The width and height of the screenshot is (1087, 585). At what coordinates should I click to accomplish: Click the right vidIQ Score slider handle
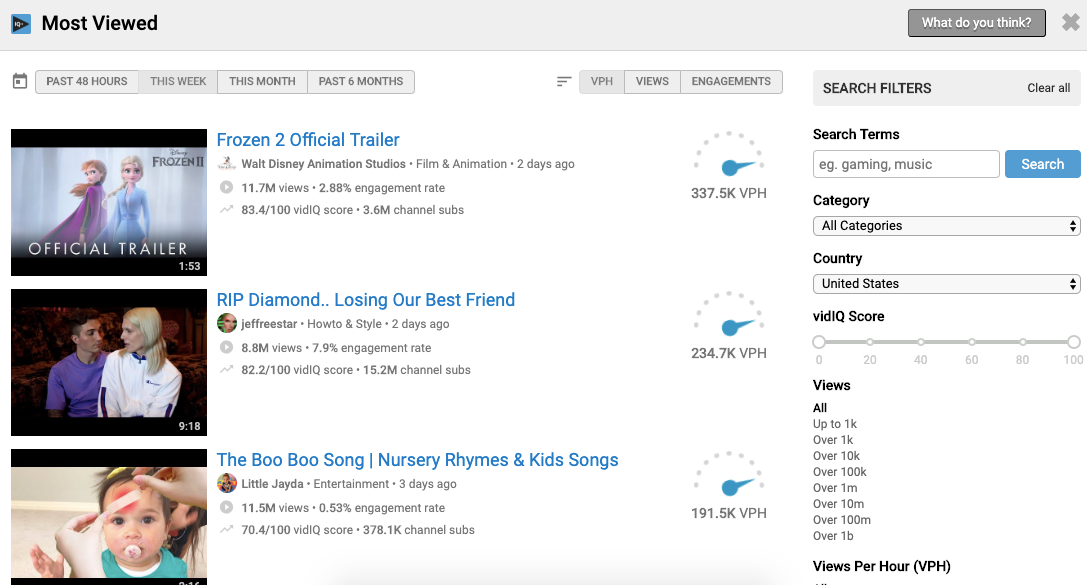click(1073, 342)
